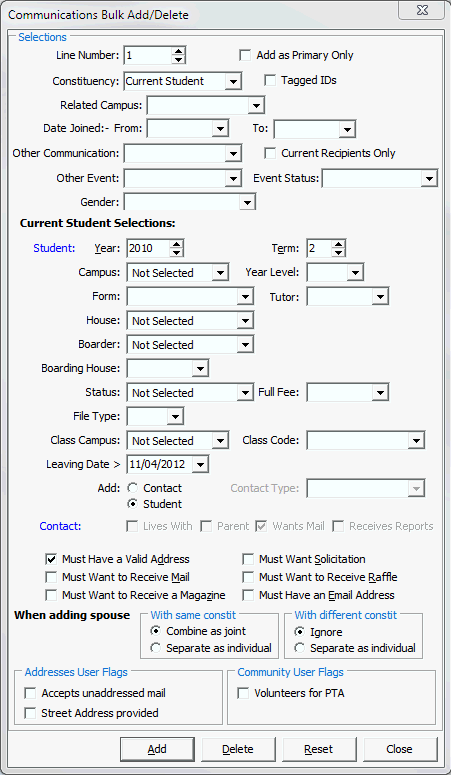Click the Reset button
The image size is (451, 775).
319,750
